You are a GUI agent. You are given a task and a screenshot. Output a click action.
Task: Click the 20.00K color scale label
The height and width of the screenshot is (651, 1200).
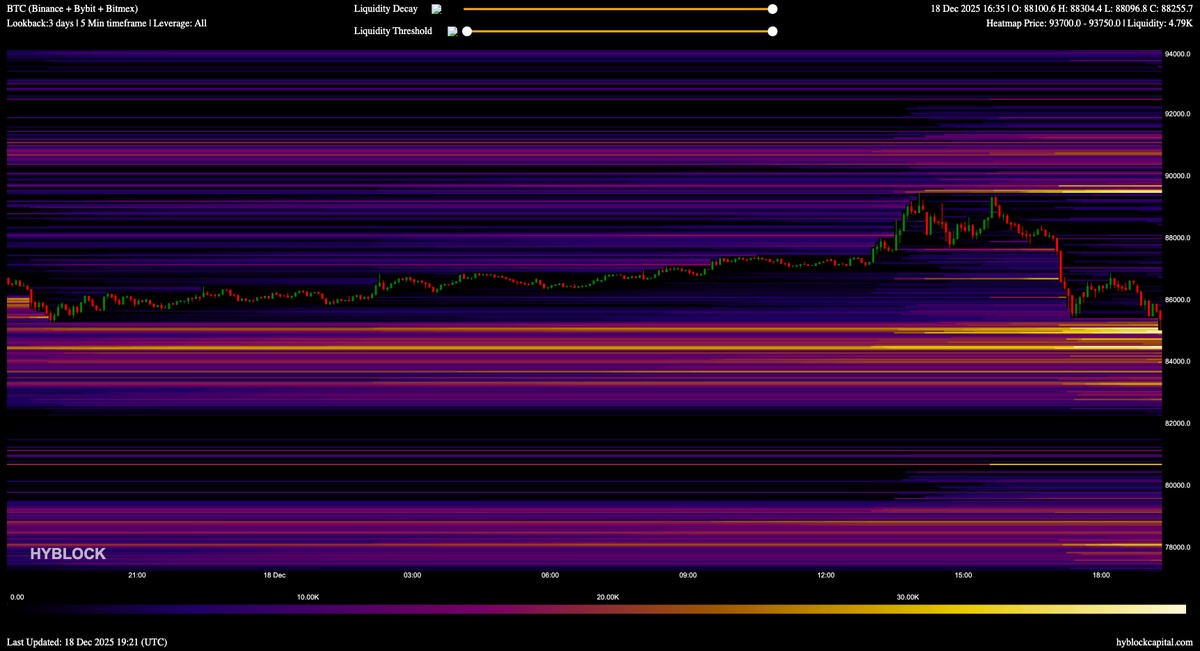point(607,597)
